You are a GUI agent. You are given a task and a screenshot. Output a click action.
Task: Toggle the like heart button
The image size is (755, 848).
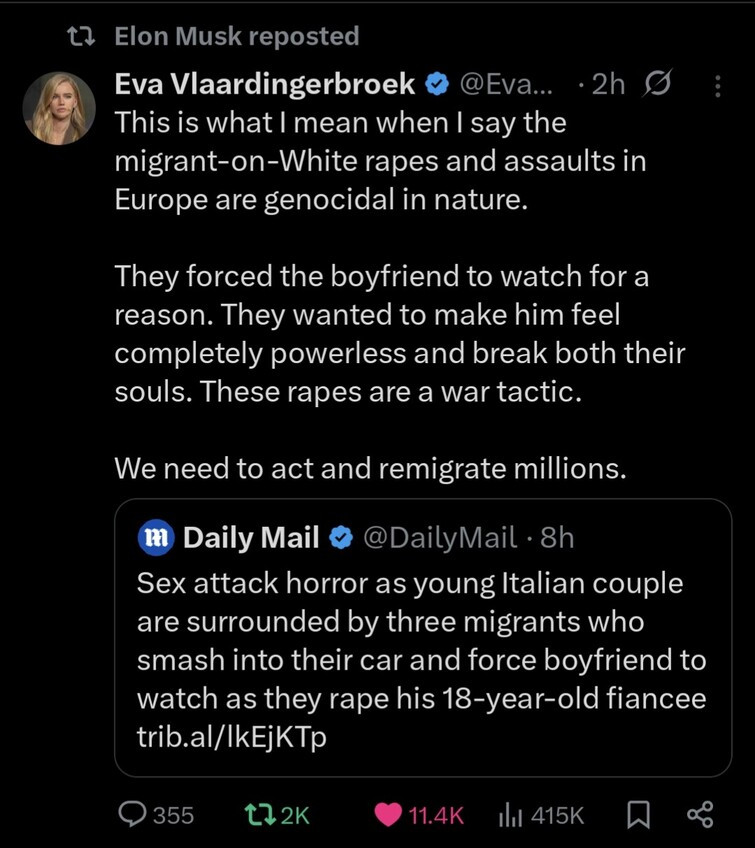(x=390, y=815)
